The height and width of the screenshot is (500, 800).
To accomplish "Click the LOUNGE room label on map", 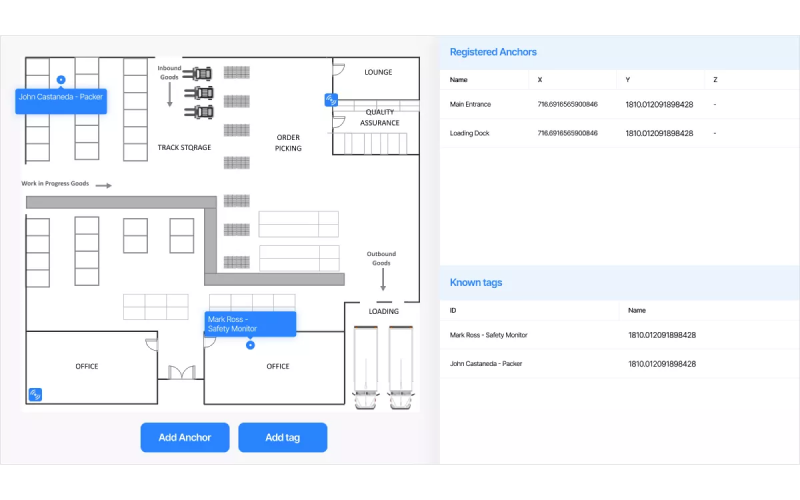I will (378, 72).
